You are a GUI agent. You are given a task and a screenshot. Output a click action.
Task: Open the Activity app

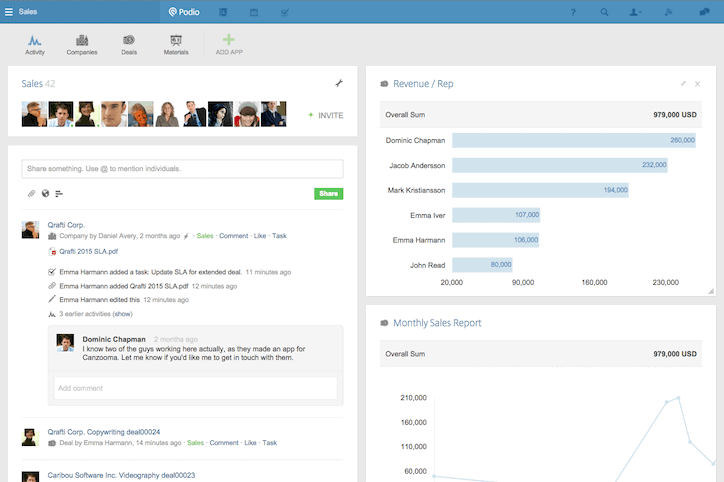tap(35, 43)
